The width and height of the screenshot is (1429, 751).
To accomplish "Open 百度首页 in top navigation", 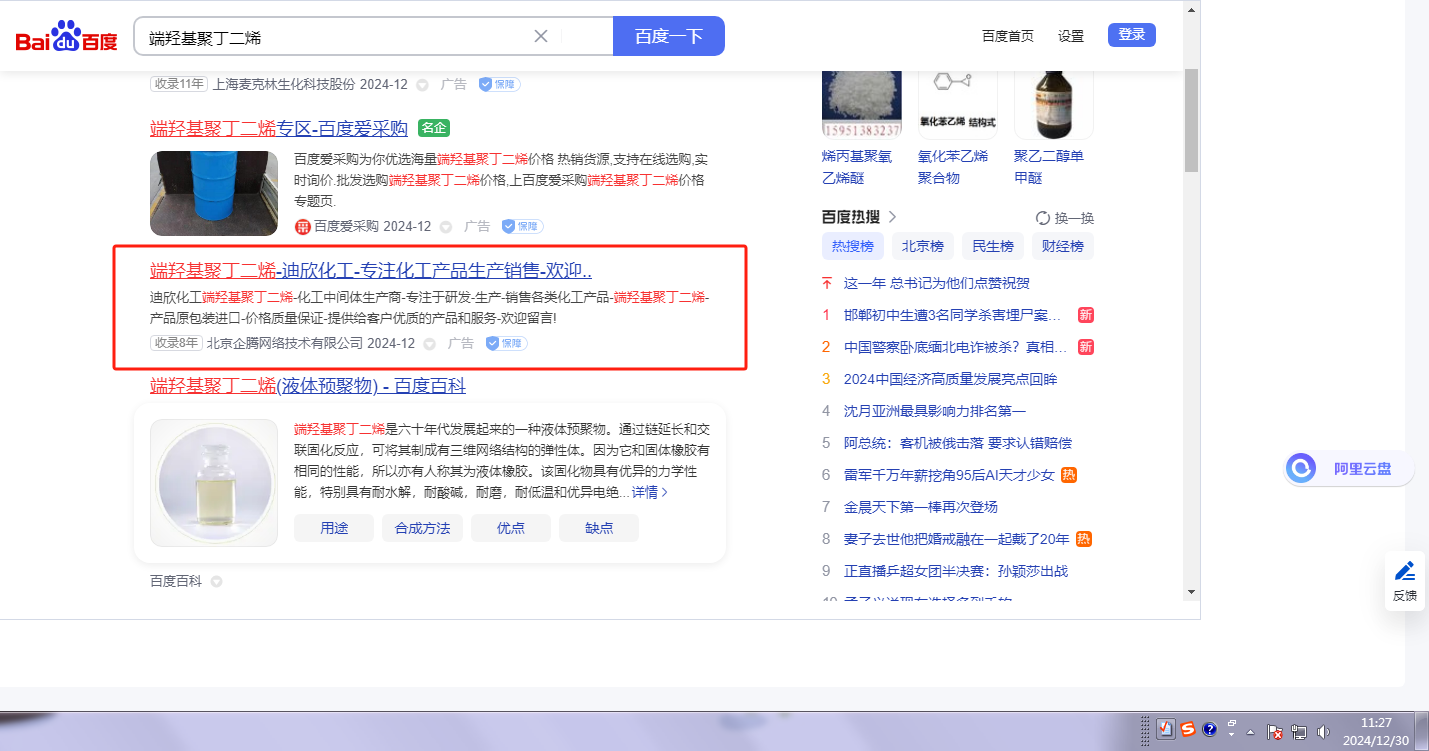I will [x=1008, y=36].
